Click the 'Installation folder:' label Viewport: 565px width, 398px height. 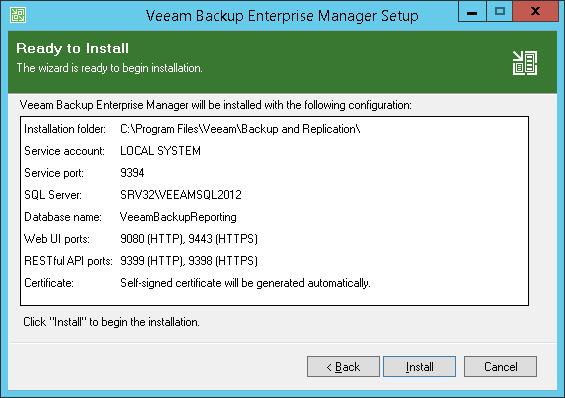tap(65, 129)
